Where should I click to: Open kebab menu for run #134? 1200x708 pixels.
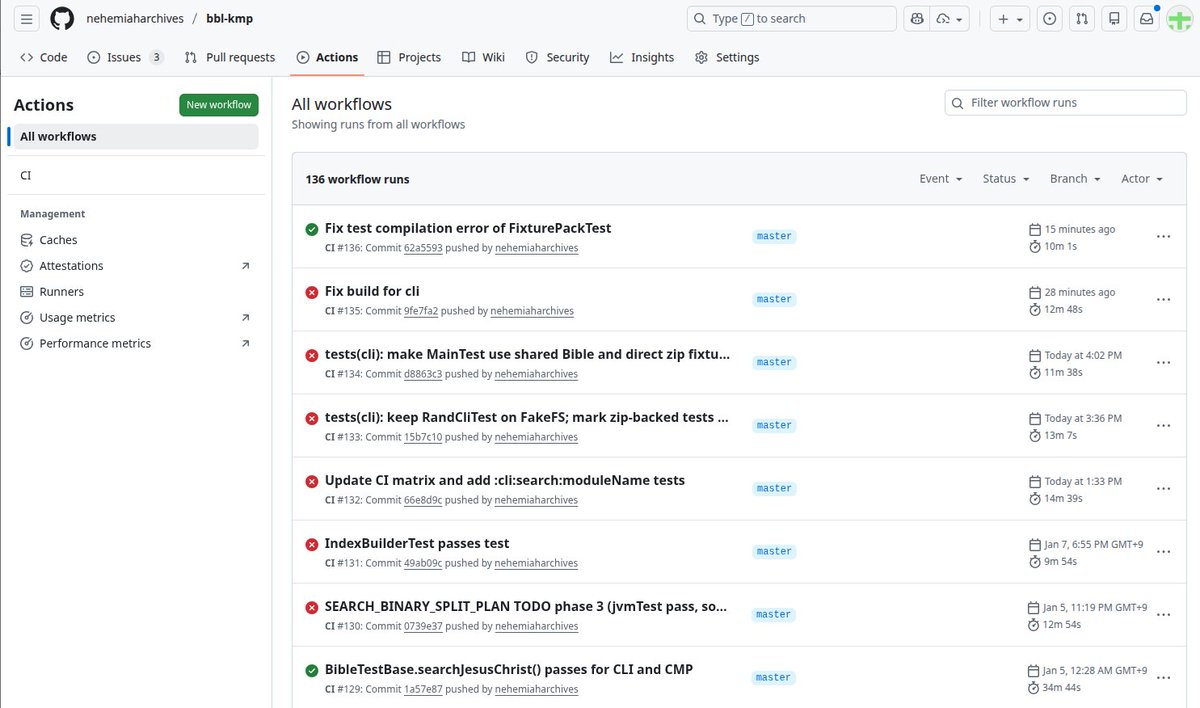(x=1163, y=363)
